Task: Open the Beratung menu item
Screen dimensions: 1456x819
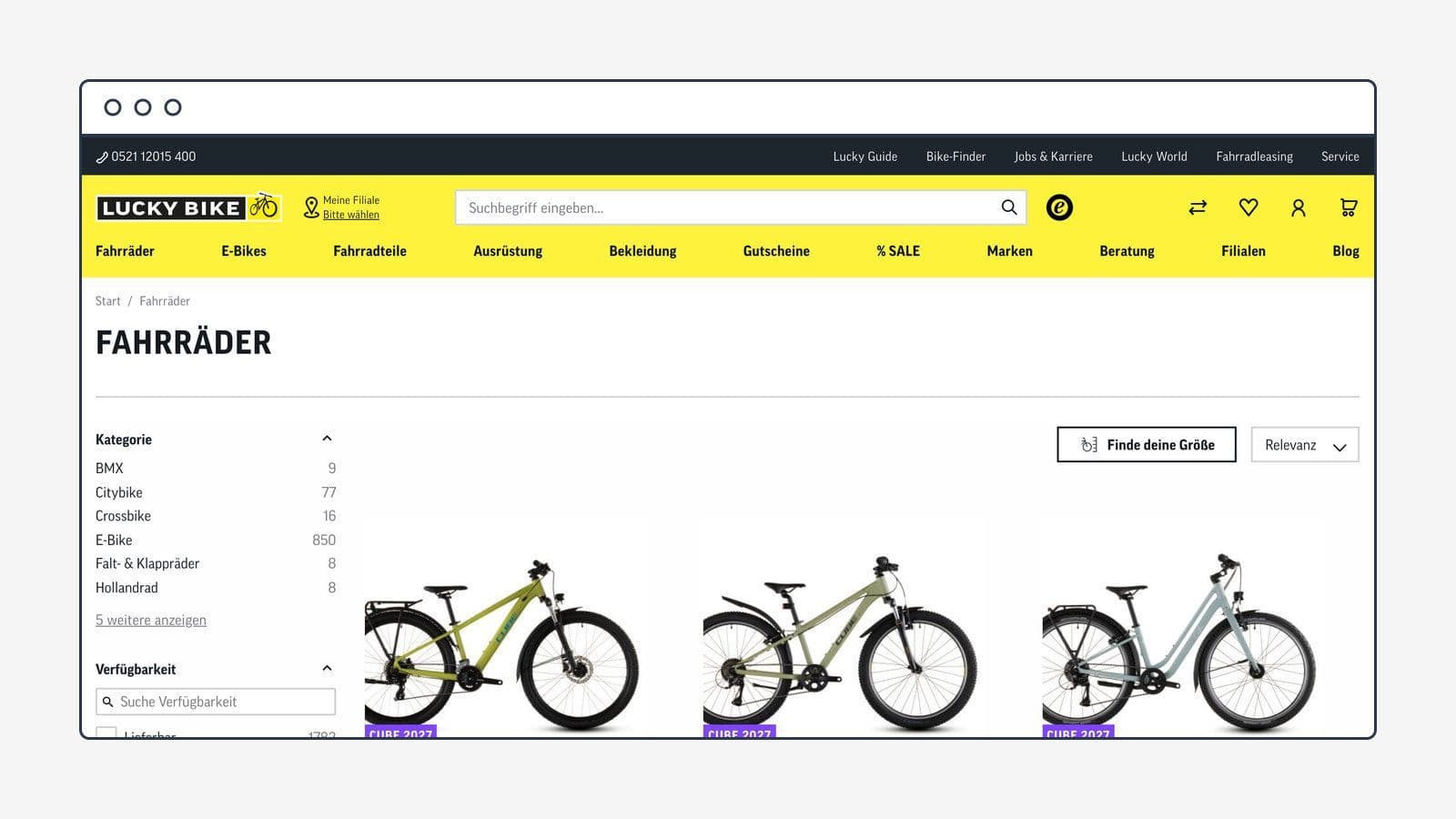Action: tap(1127, 251)
